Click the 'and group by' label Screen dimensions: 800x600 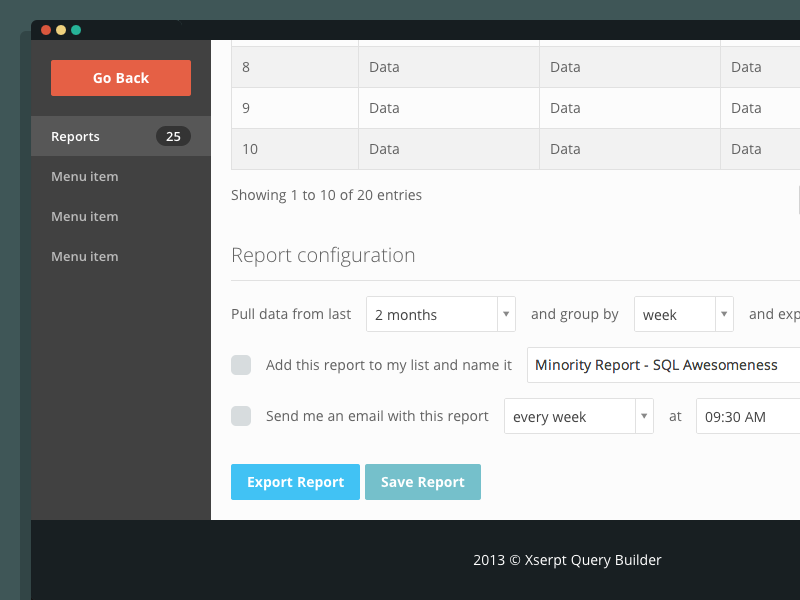pyautogui.click(x=574, y=314)
